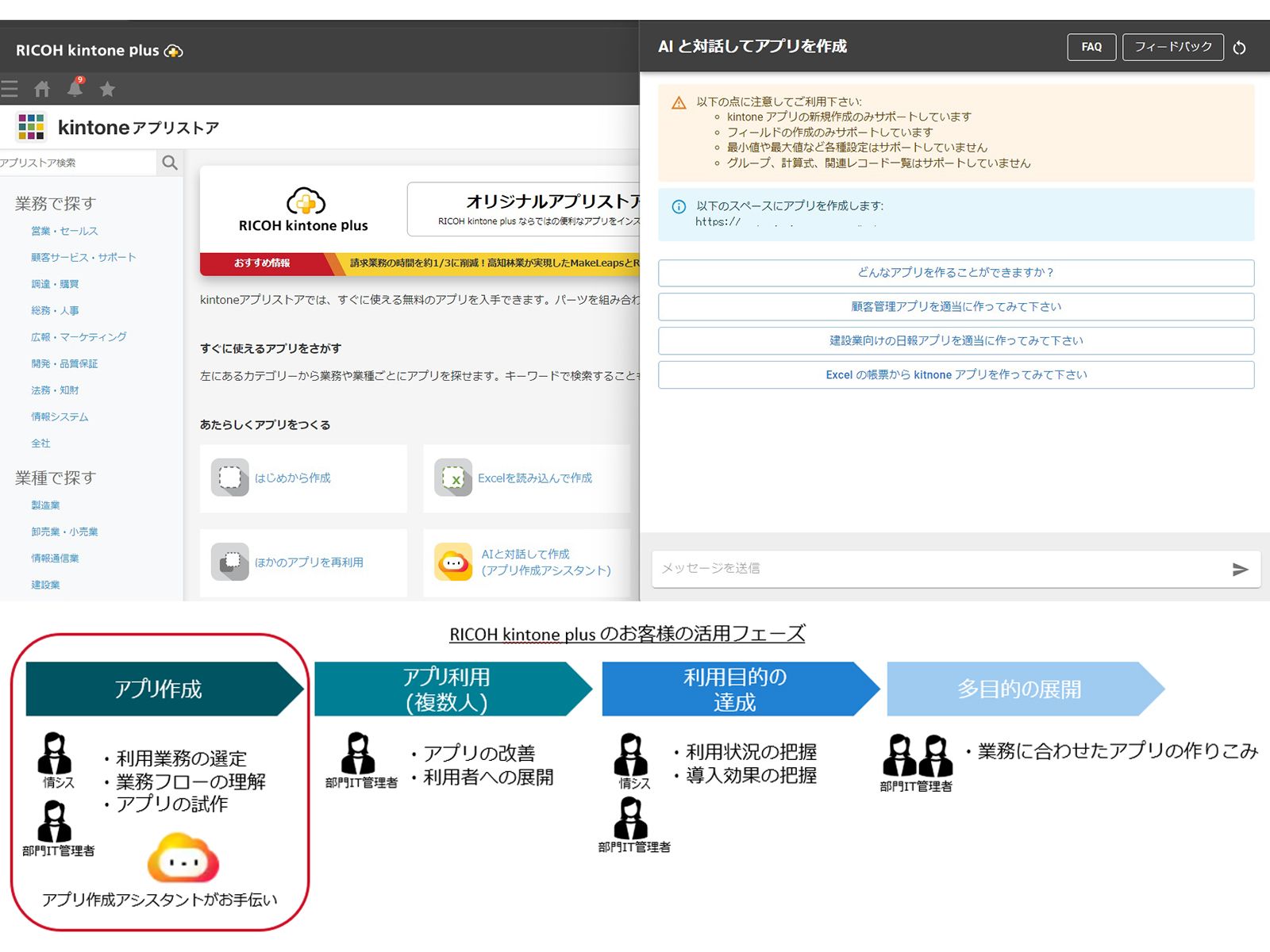Send message with paper plane icon
Image resolution: width=1270 pixels, height=952 pixels.
pos(1240,569)
